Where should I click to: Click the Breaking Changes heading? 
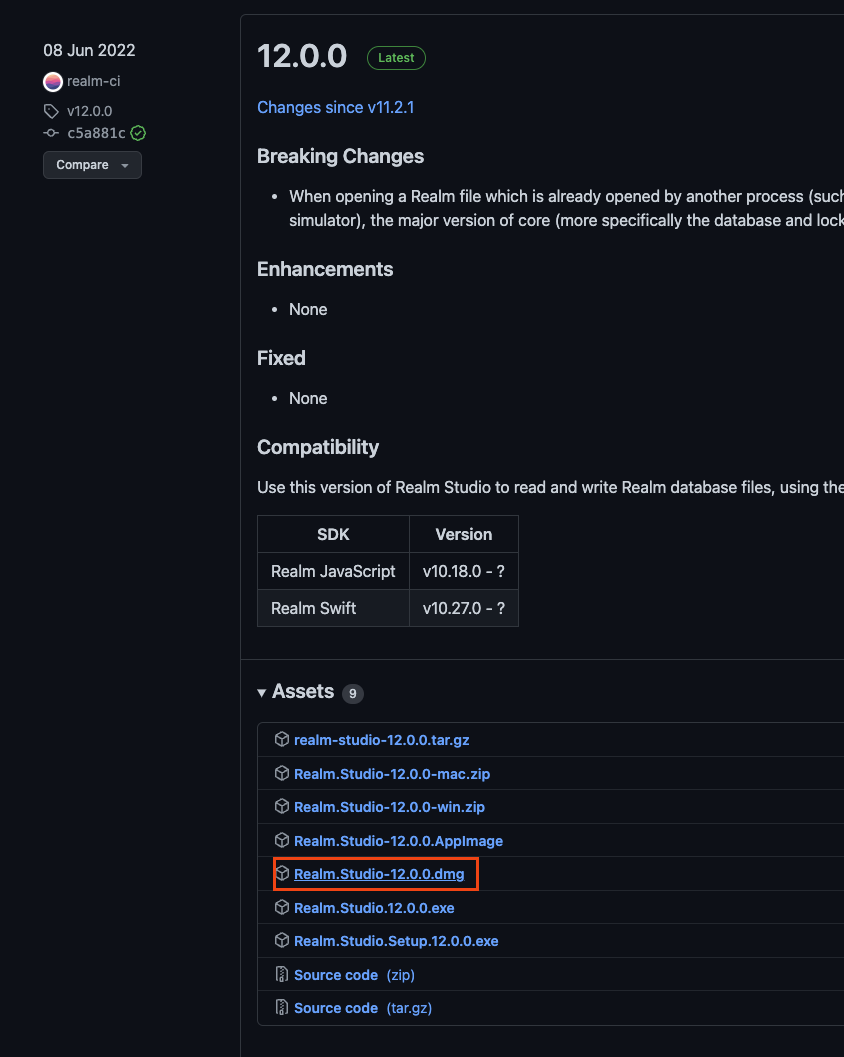(x=340, y=156)
